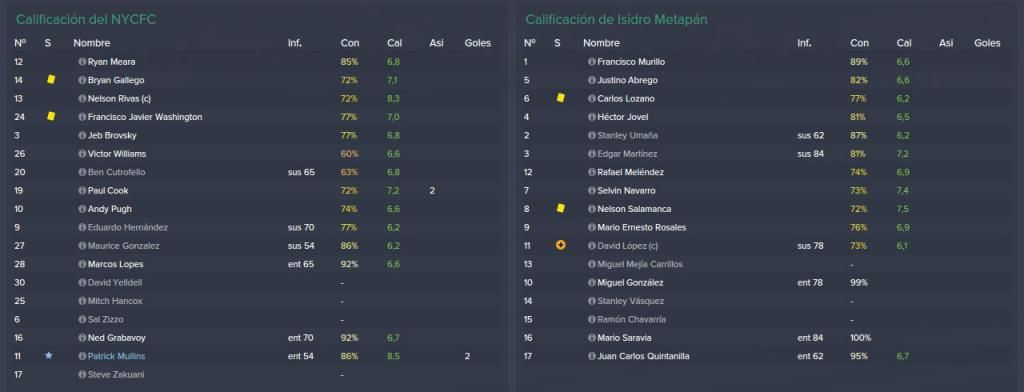Click star icon beside Patrick Mullins
The image size is (1024, 392).
(48, 356)
